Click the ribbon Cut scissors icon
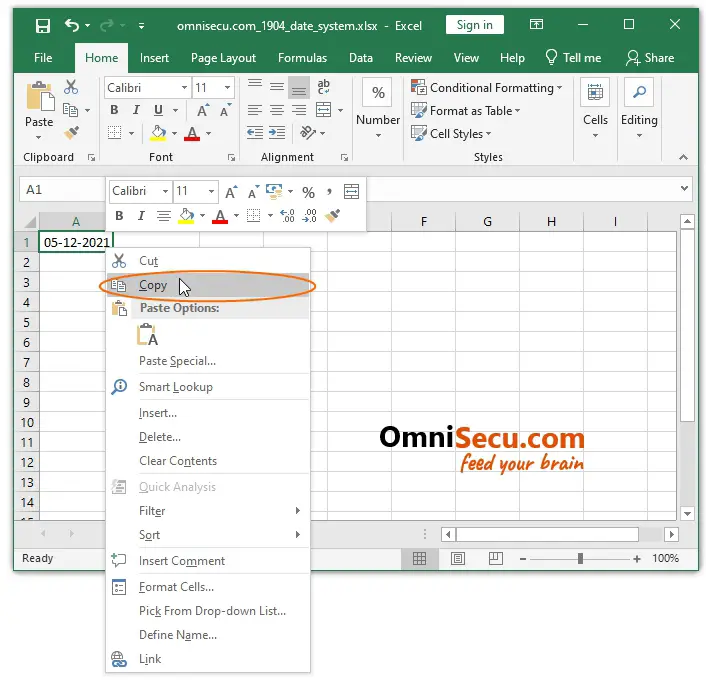The image size is (706, 684). click(x=71, y=86)
